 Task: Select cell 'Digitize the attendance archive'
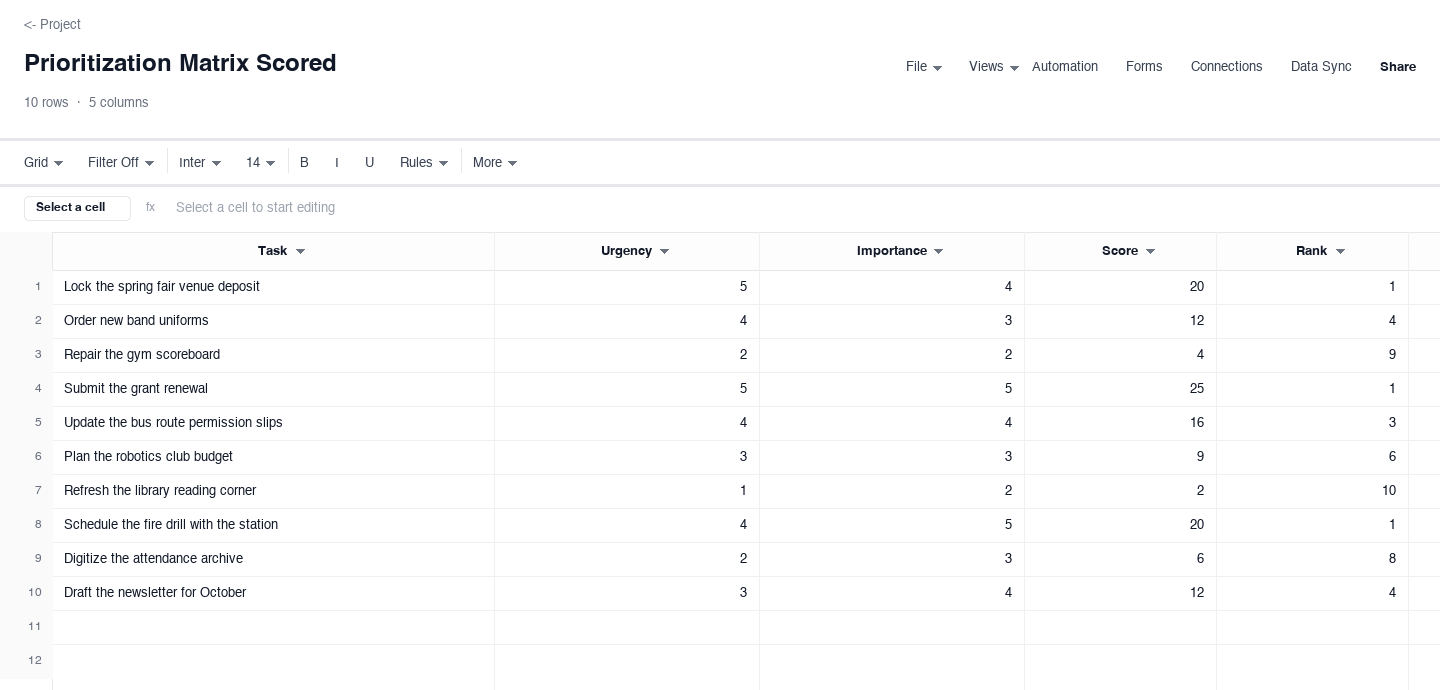pyautogui.click(x=273, y=559)
